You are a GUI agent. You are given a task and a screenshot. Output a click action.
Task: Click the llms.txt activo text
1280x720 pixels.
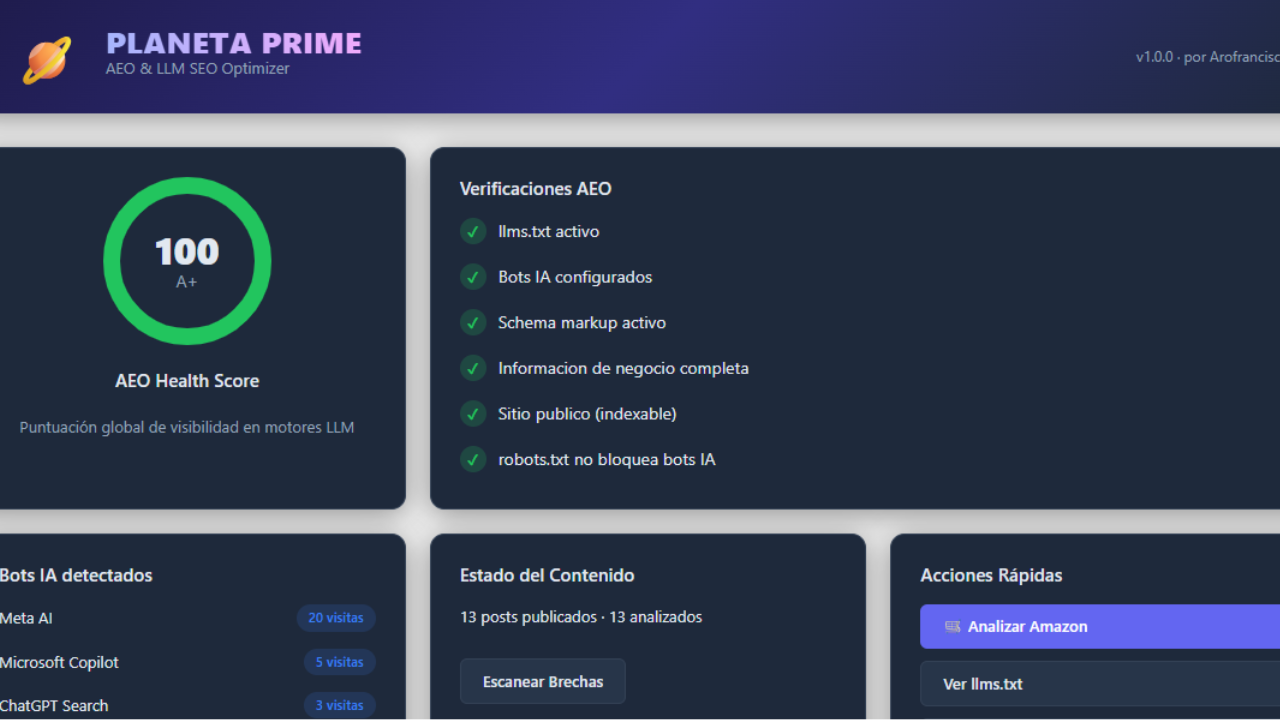click(x=549, y=232)
